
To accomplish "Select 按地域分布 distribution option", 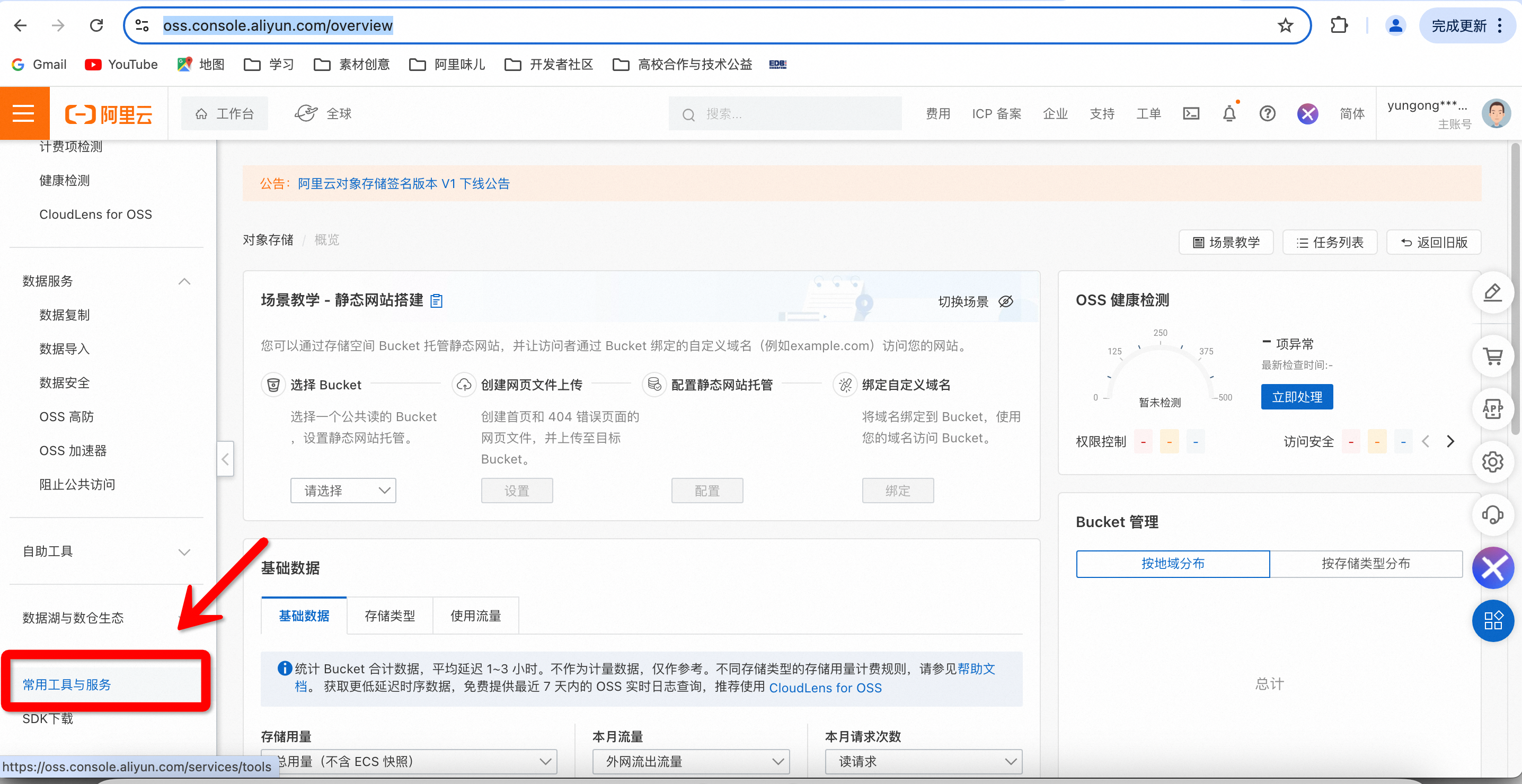I will 1172,563.
